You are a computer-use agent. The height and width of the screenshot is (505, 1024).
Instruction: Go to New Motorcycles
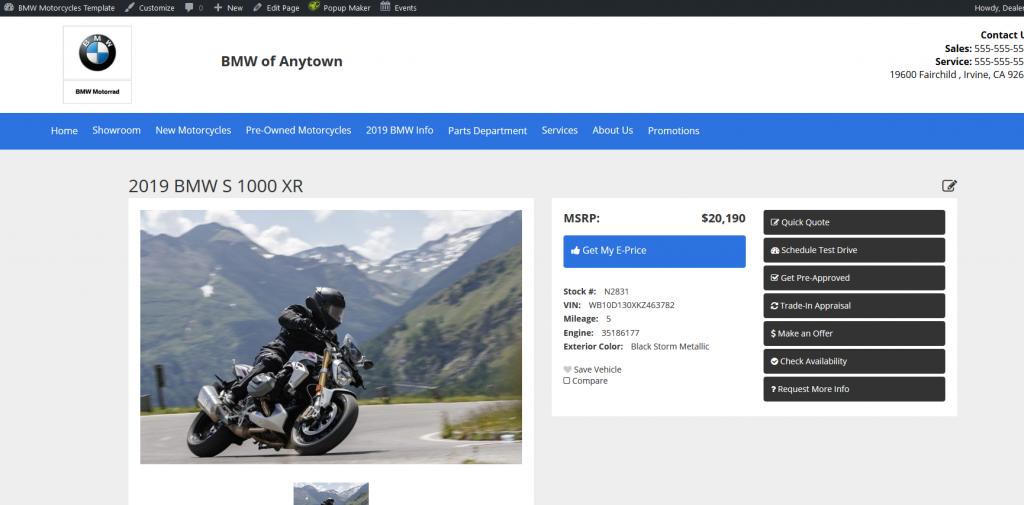[x=193, y=131]
